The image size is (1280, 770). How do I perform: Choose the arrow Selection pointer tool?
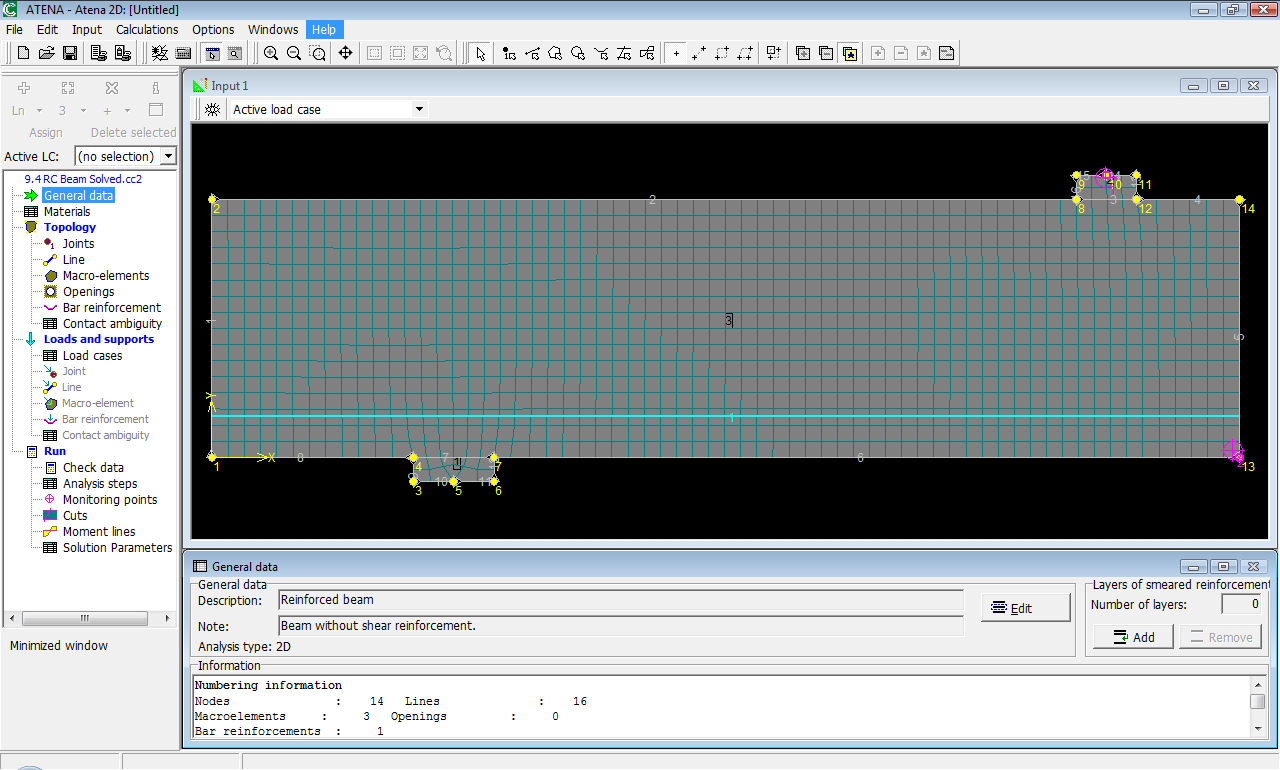pyautogui.click(x=481, y=53)
